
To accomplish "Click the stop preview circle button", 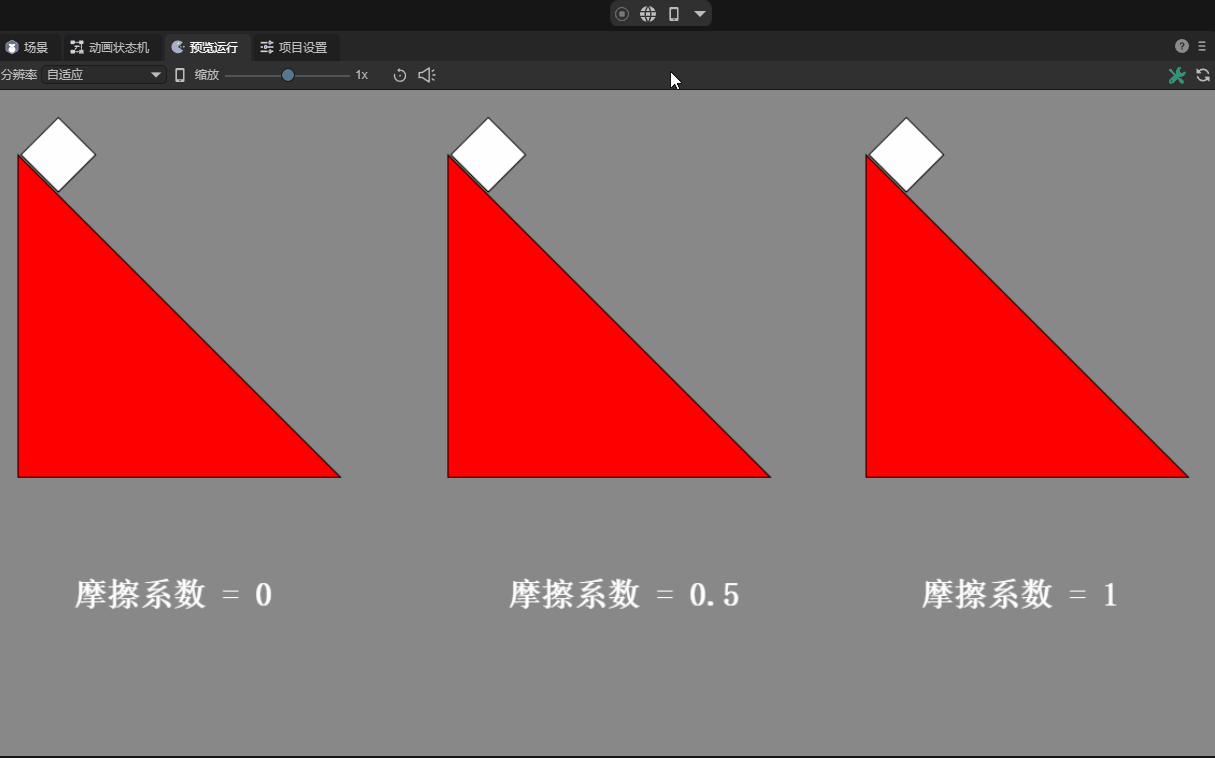I will (x=622, y=14).
